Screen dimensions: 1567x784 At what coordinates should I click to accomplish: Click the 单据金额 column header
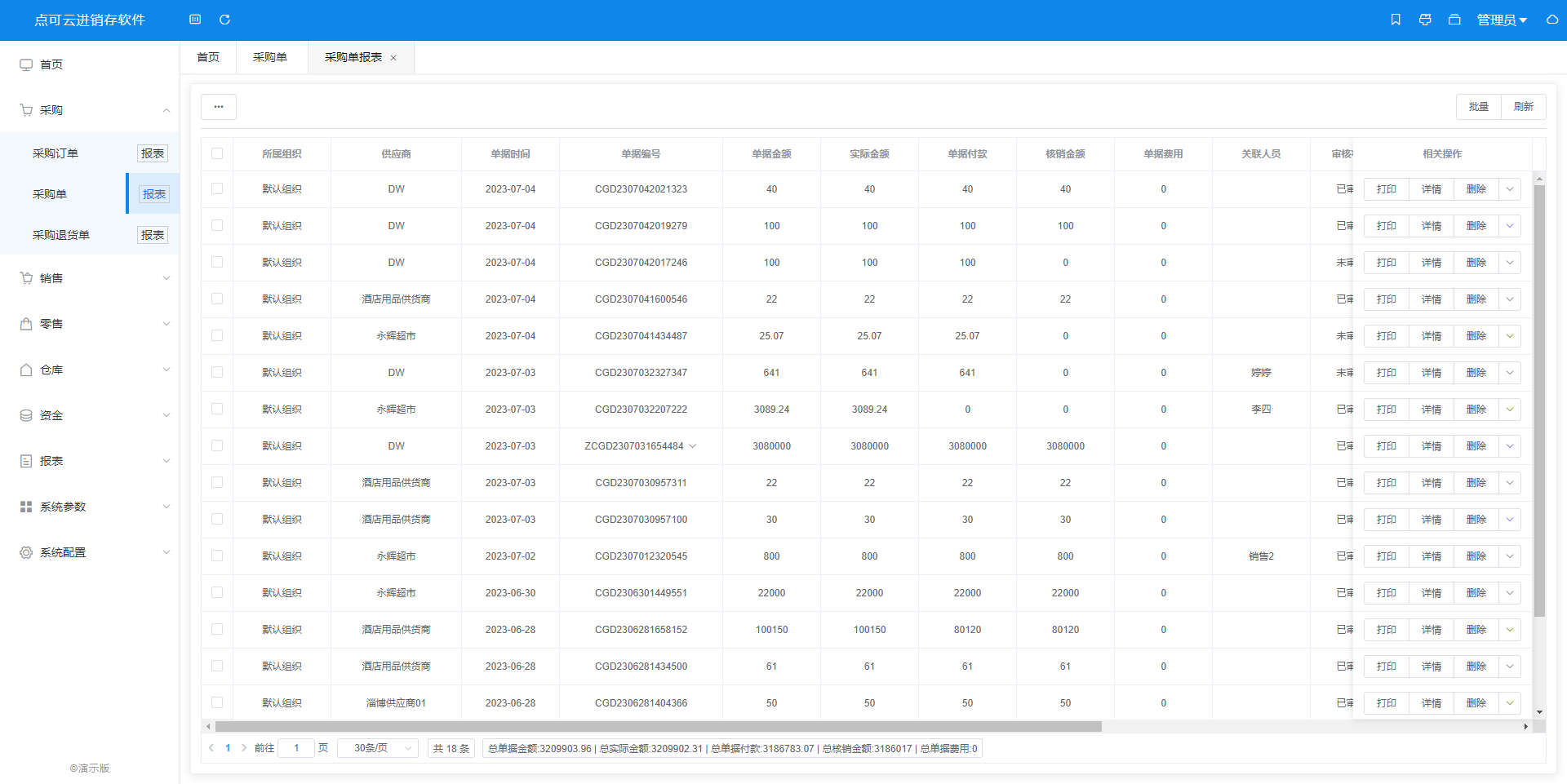pyautogui.click(x=771, y=154)
